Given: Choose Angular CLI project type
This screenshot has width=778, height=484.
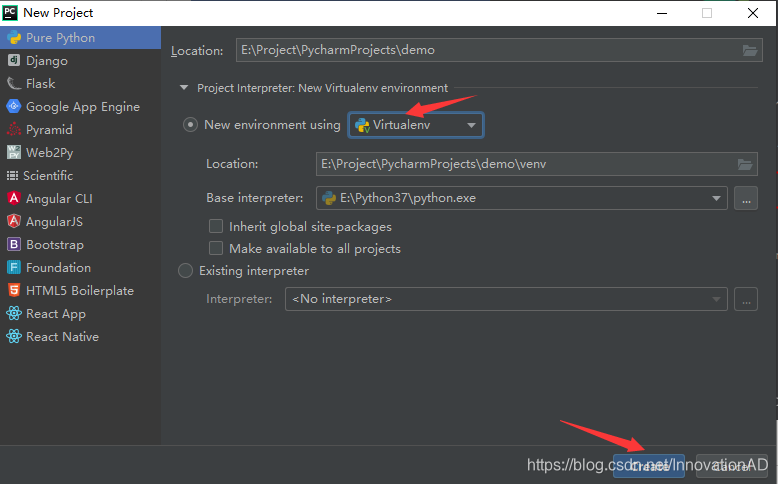Looking at the screenshot, I should coord(80,199).
